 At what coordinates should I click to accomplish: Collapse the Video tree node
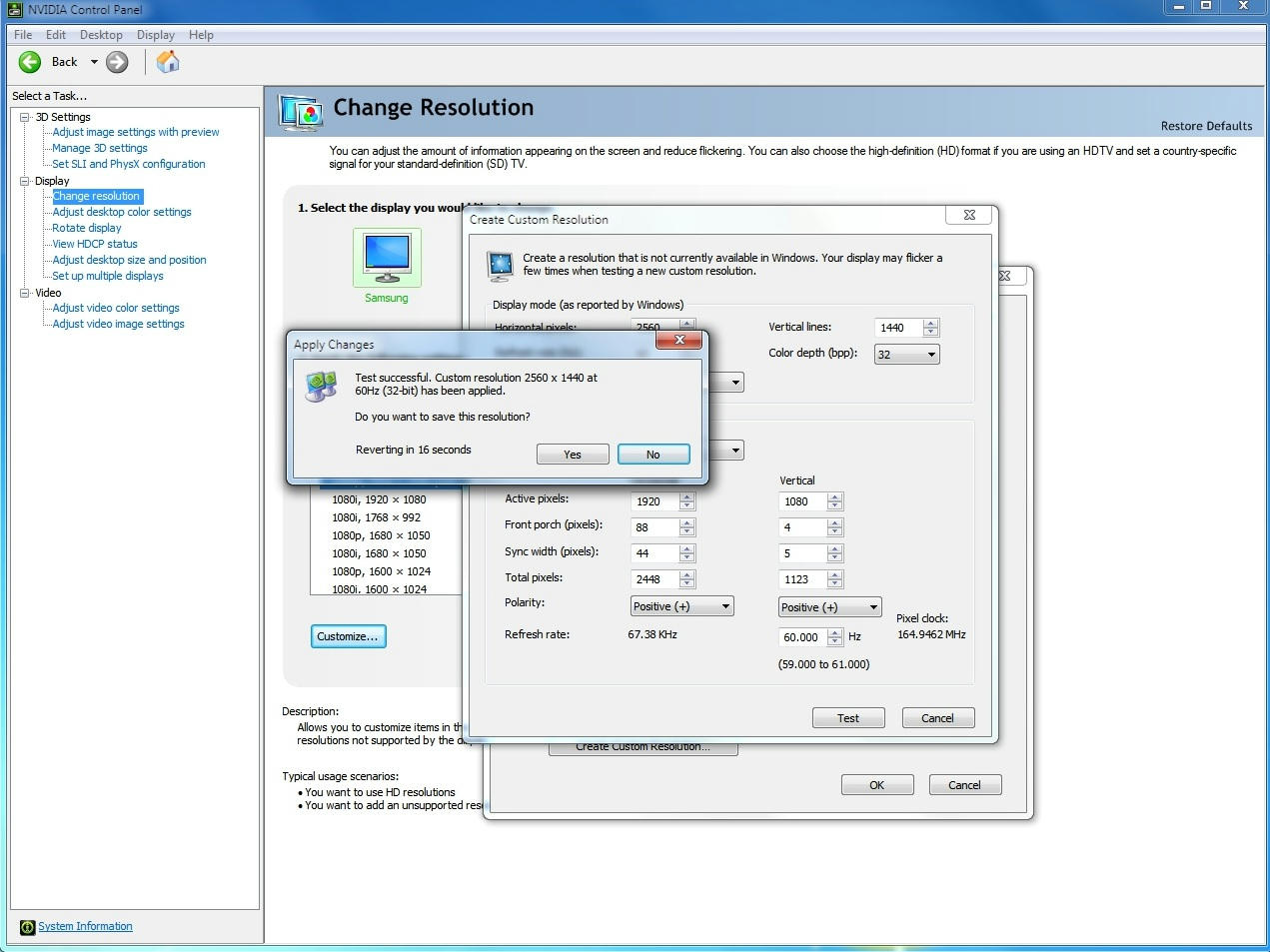point(25,293)
